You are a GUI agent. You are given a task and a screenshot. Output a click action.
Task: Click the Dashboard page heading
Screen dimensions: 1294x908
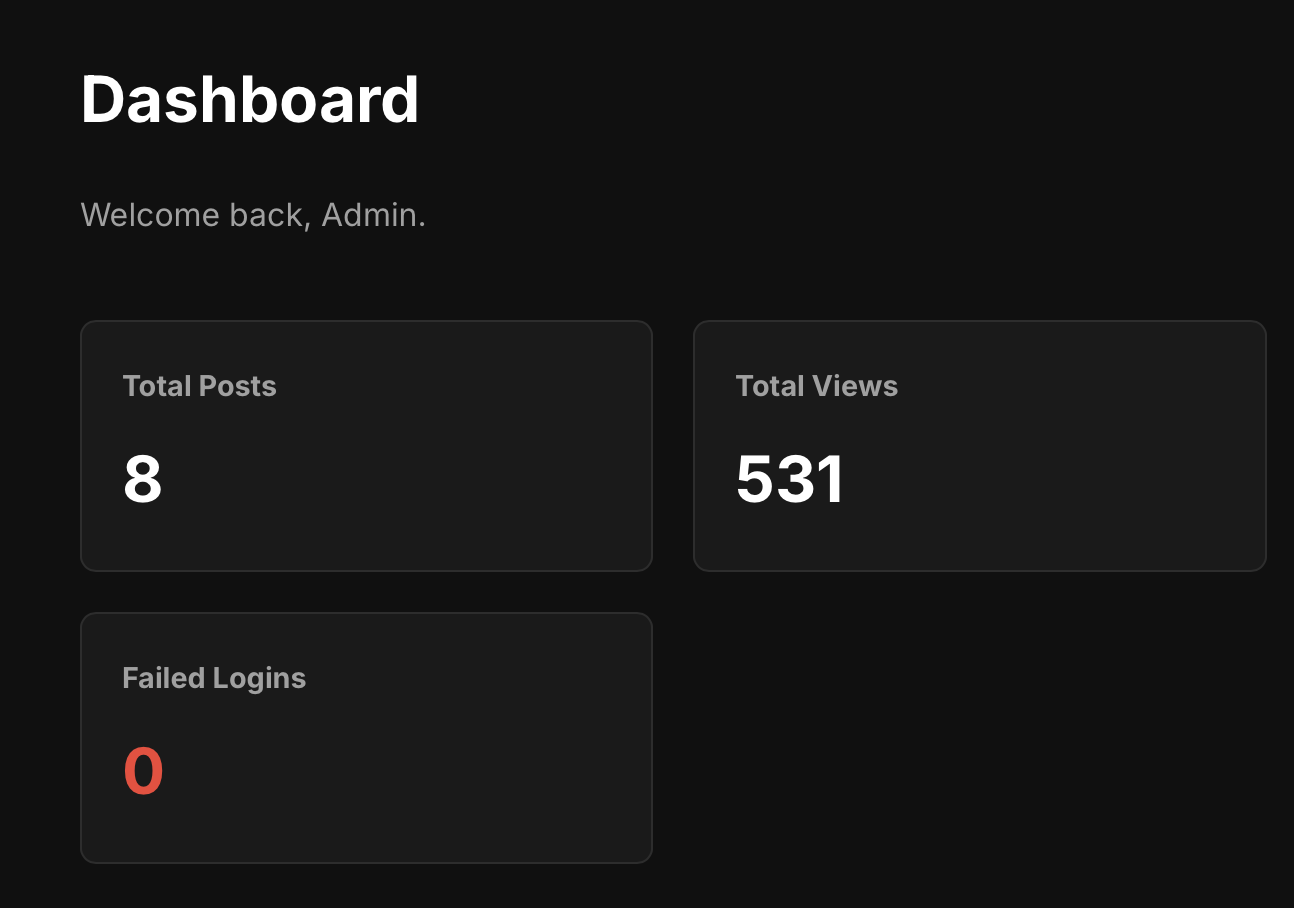pyautogui.click(x=250, y=100)
